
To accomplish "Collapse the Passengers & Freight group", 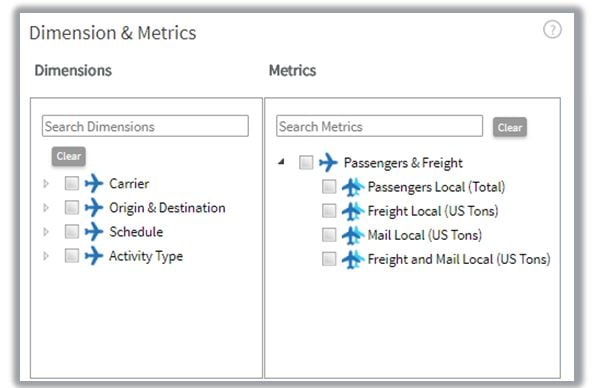I will coord(281,162).
